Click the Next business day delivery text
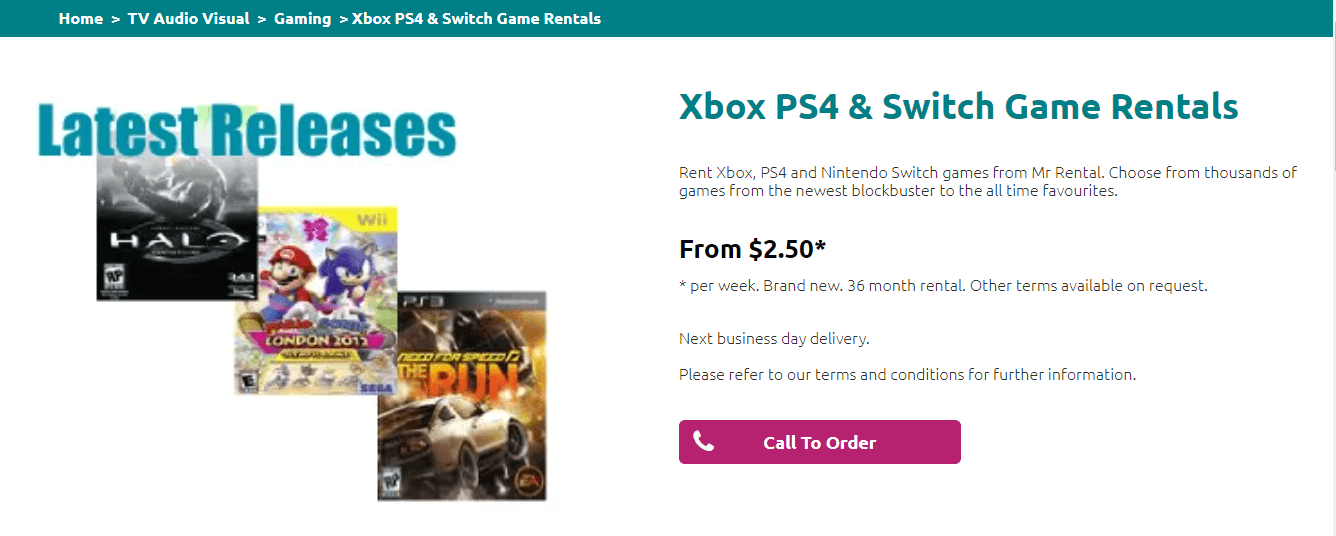1336x536 pixels. click(774, 338)
